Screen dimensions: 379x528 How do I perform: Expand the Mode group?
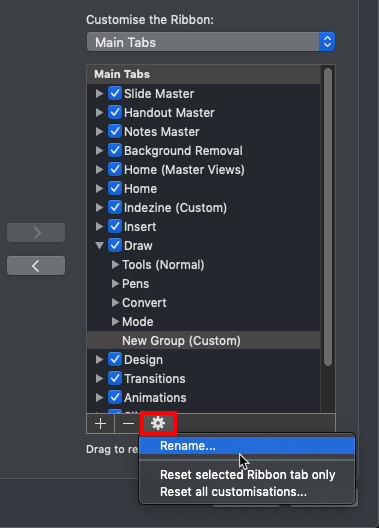pyautogui.click(x=115, y=322)
